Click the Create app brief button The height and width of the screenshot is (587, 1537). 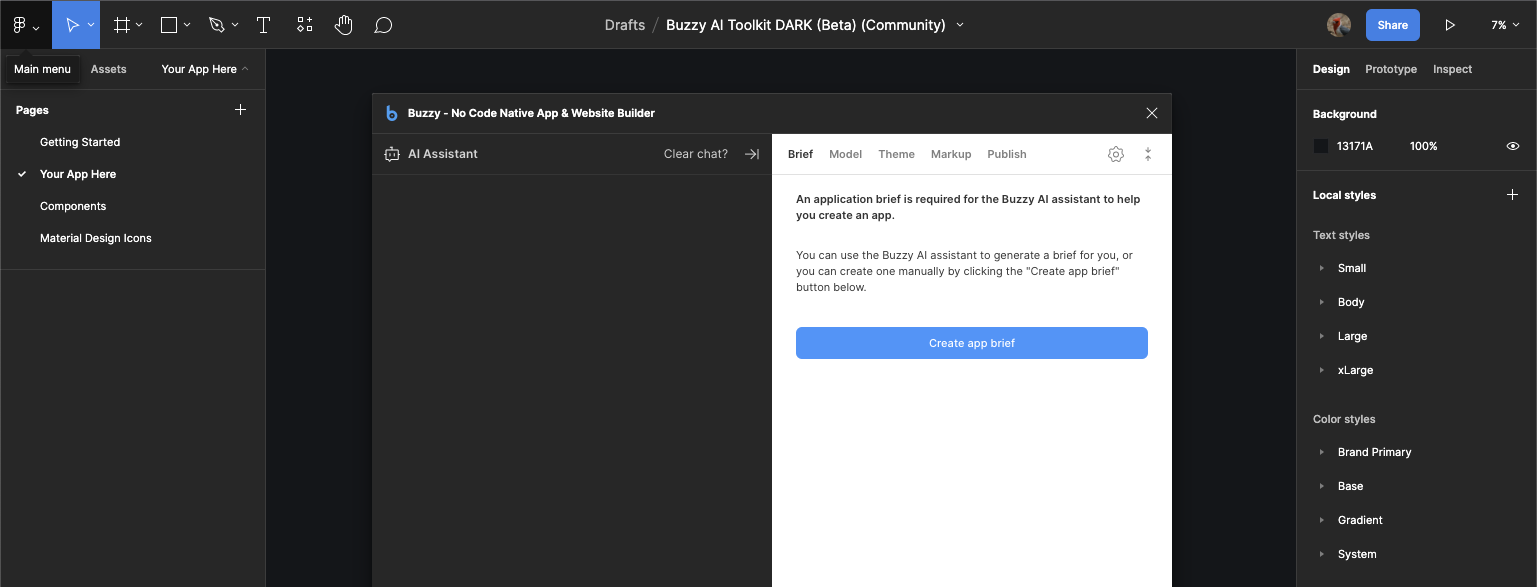point(971,343)
